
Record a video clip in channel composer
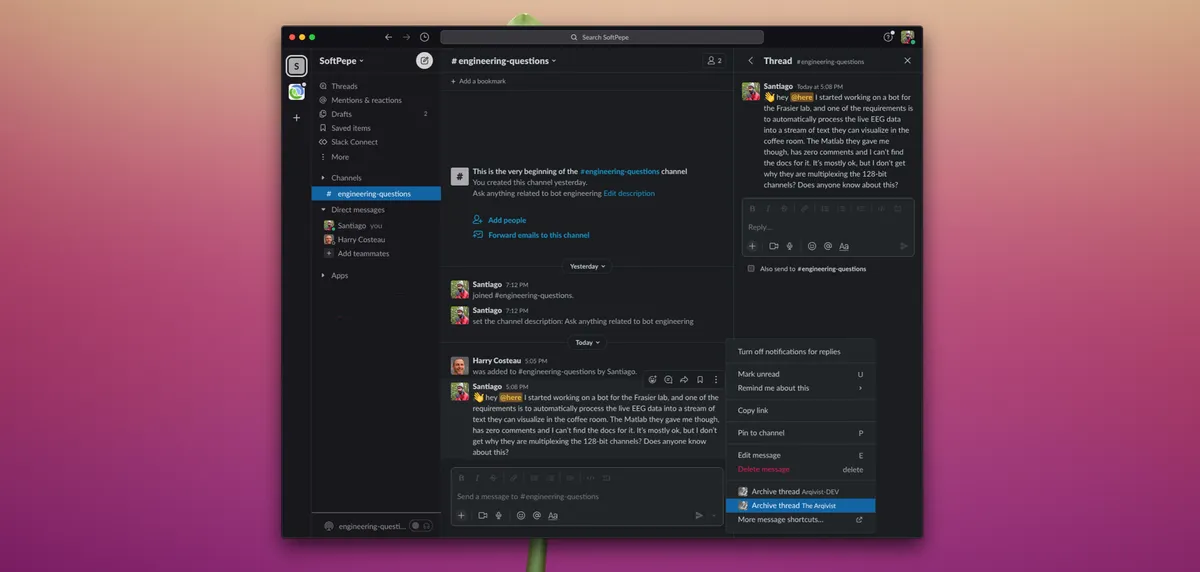coord(482,515)
